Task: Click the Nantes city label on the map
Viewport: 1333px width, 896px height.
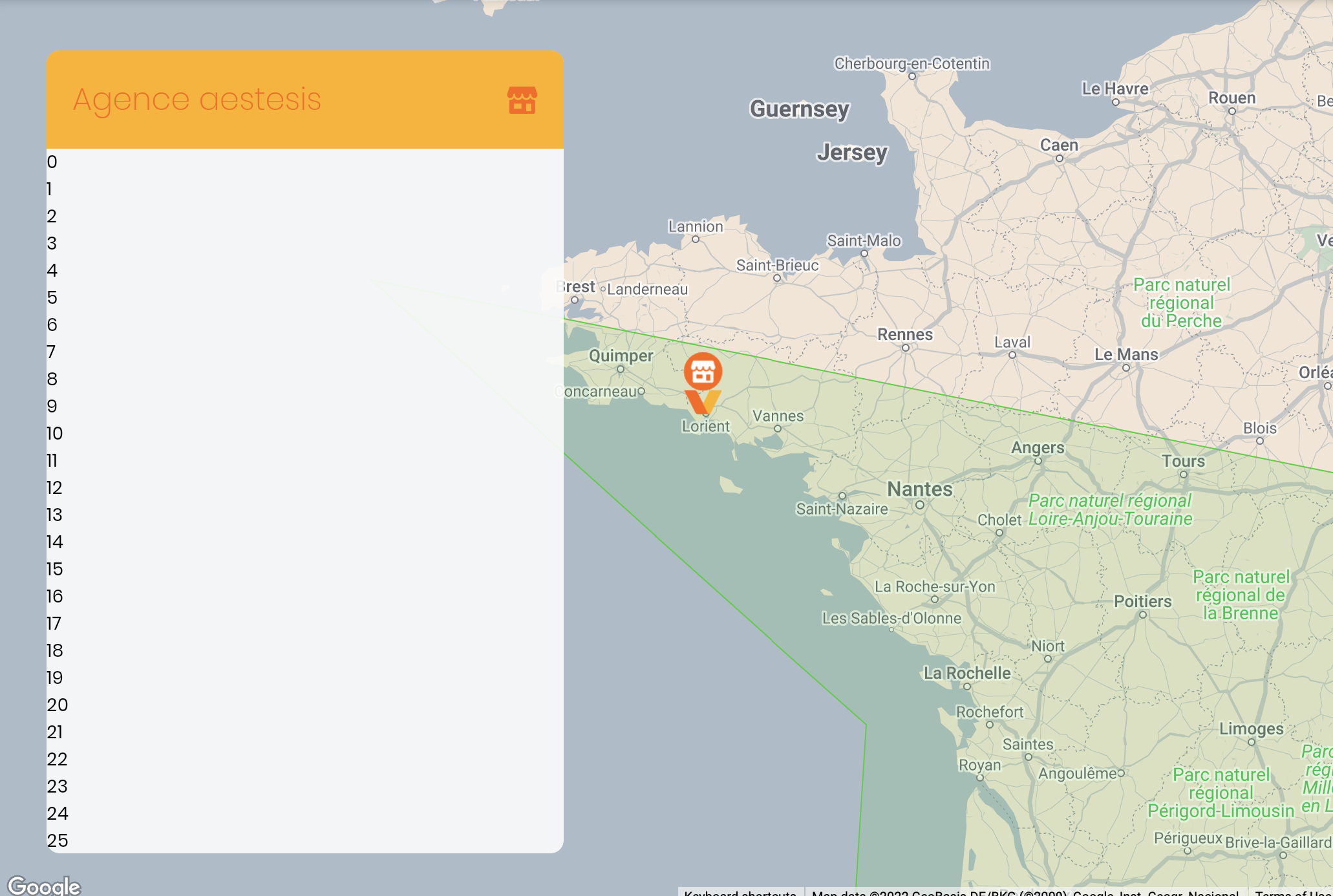Action: point(919,489)
